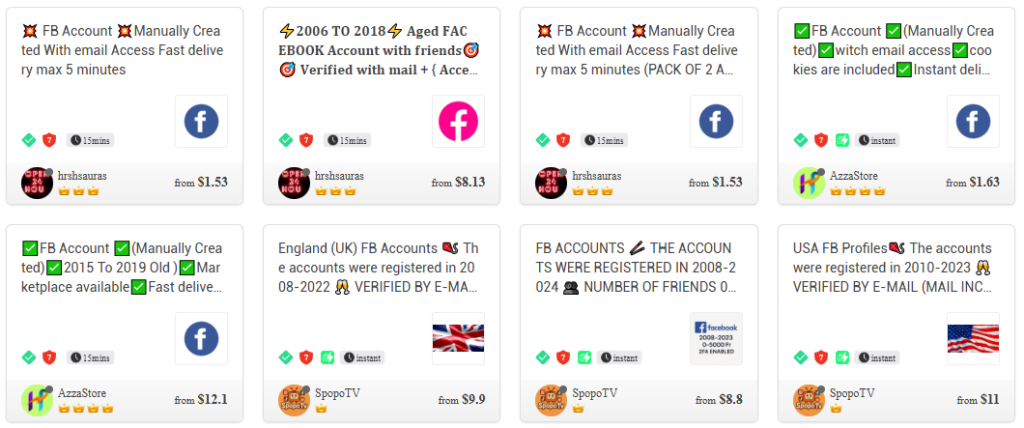
Task: Click the green lightning icon on the $1.63 listing
Action: pos(842,140)
